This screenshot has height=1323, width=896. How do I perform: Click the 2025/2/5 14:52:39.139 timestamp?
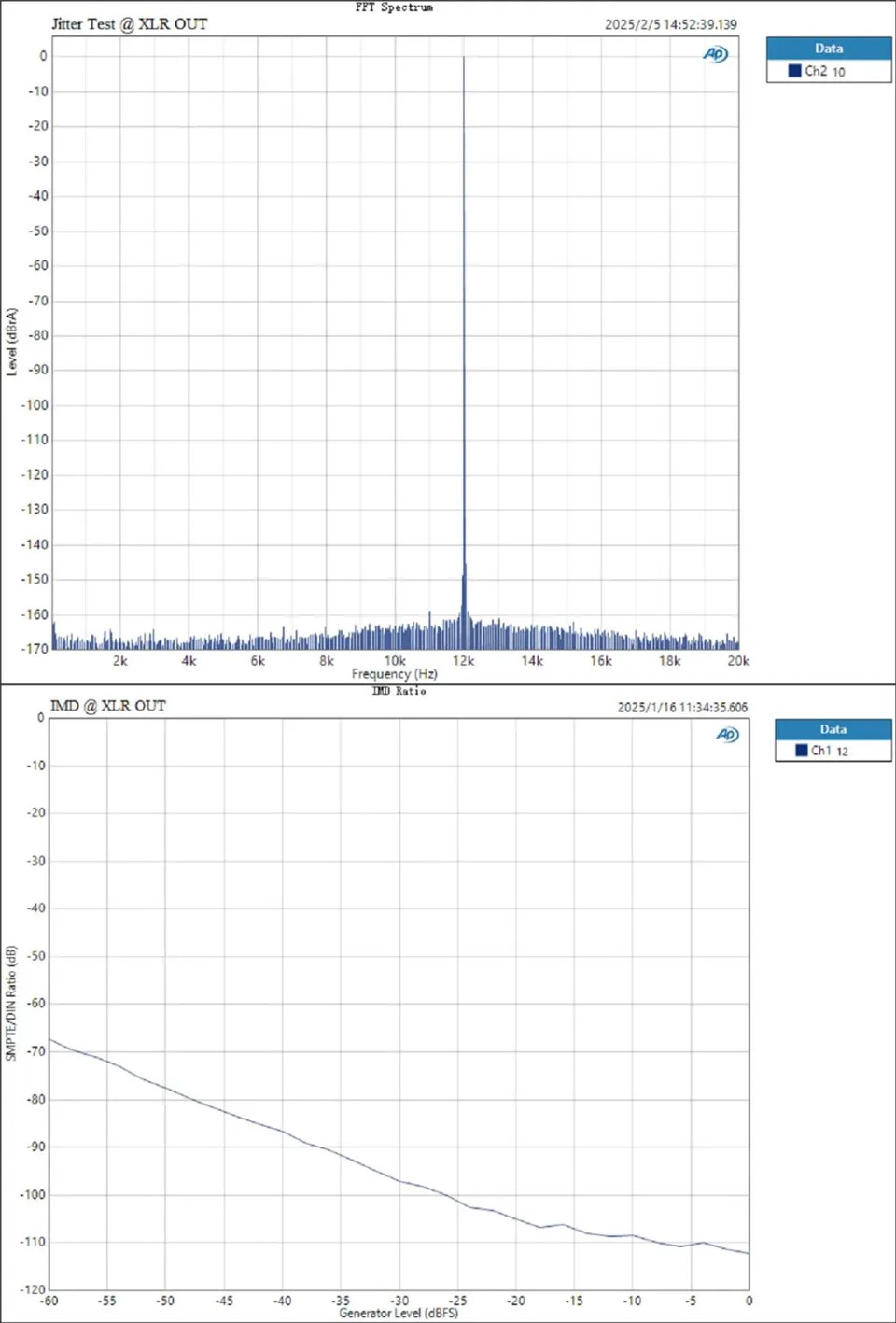pyautogui.click(x=671, y=24)
